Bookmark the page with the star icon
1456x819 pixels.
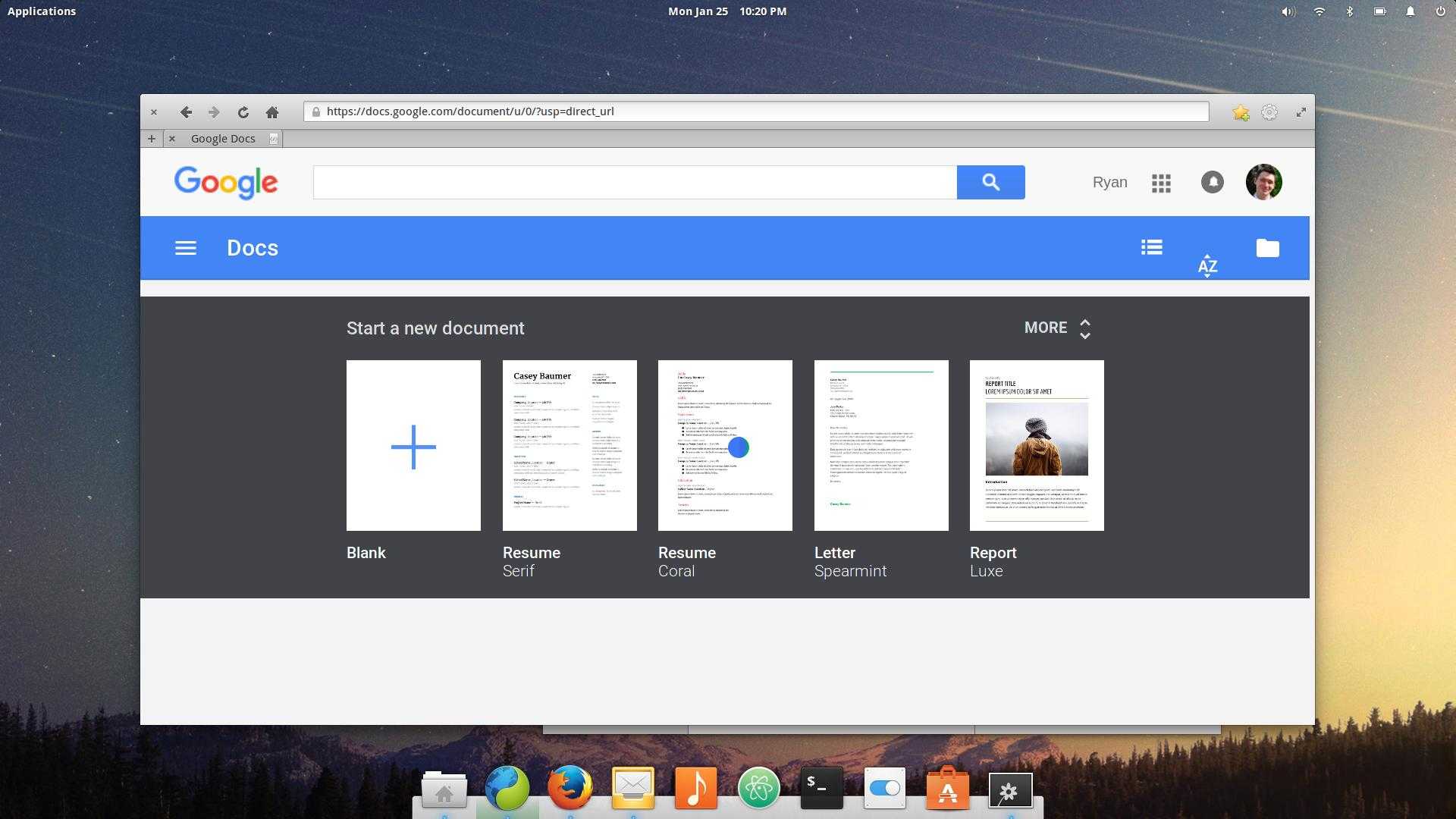point(1241,112)
